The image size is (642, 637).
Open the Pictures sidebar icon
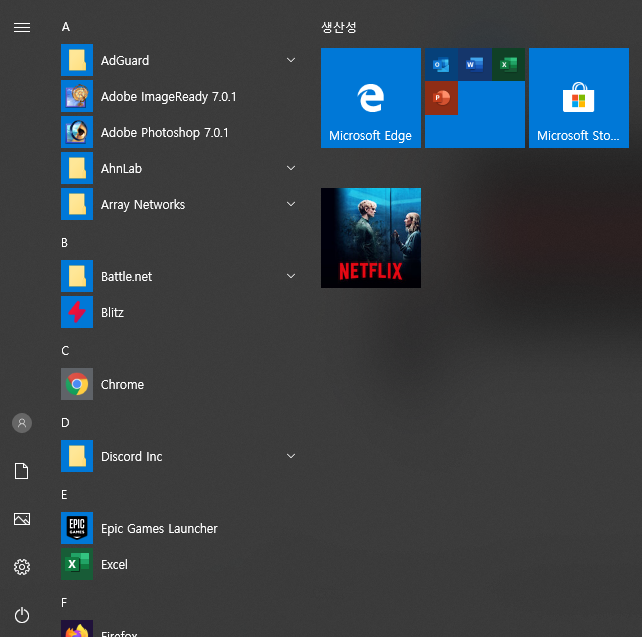coord(22,519)
